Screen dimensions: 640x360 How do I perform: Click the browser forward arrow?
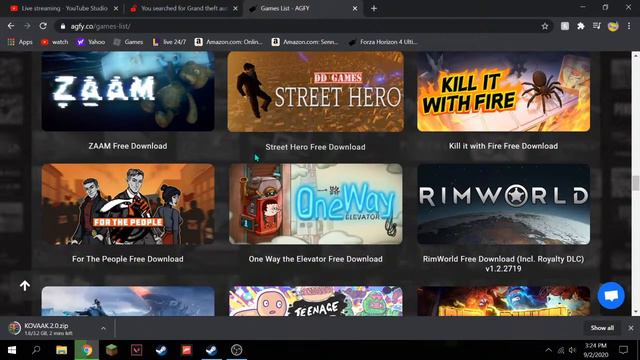click(27, 26)
